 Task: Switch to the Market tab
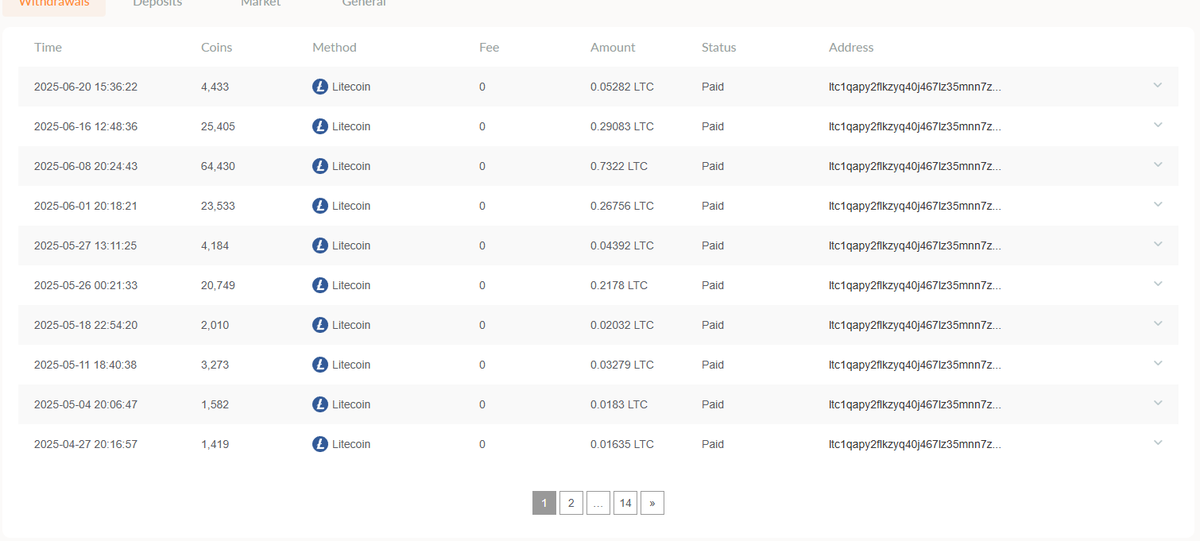pos(261,4)
